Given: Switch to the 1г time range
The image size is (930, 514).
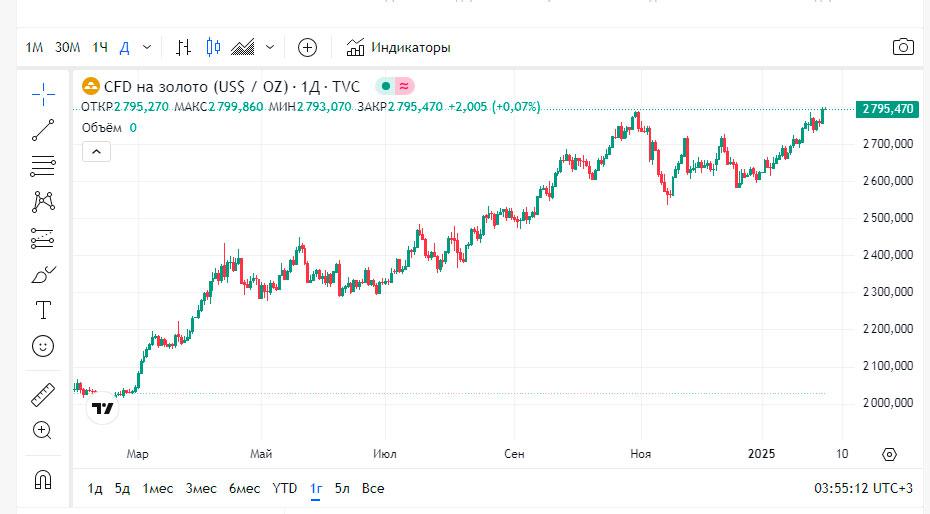Looking at the screenshot, I should 316,488.
